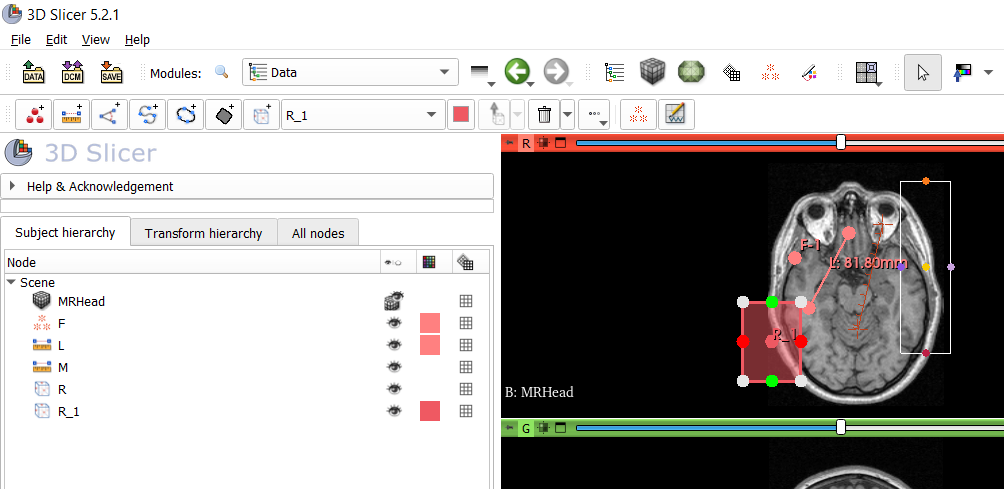Switch to the All nodes tab
This screenshot has height=489, width=1004.
coord(318,233)
